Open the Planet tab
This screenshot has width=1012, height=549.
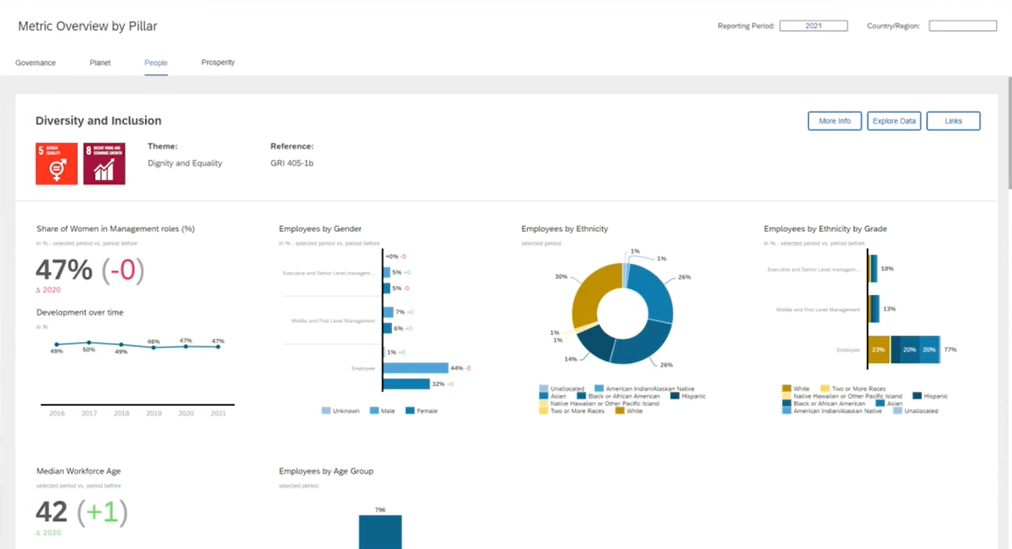(100, 63)
